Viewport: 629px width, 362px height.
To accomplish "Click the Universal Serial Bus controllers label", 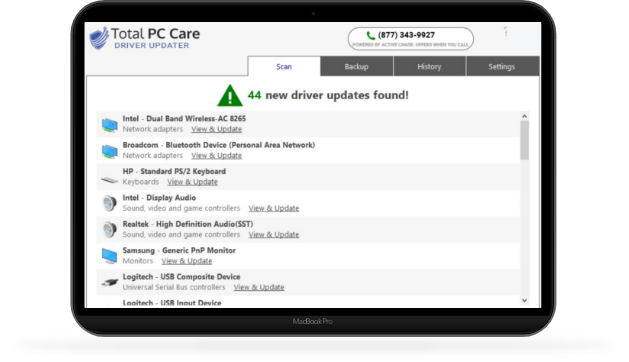I will click(174, 287).
